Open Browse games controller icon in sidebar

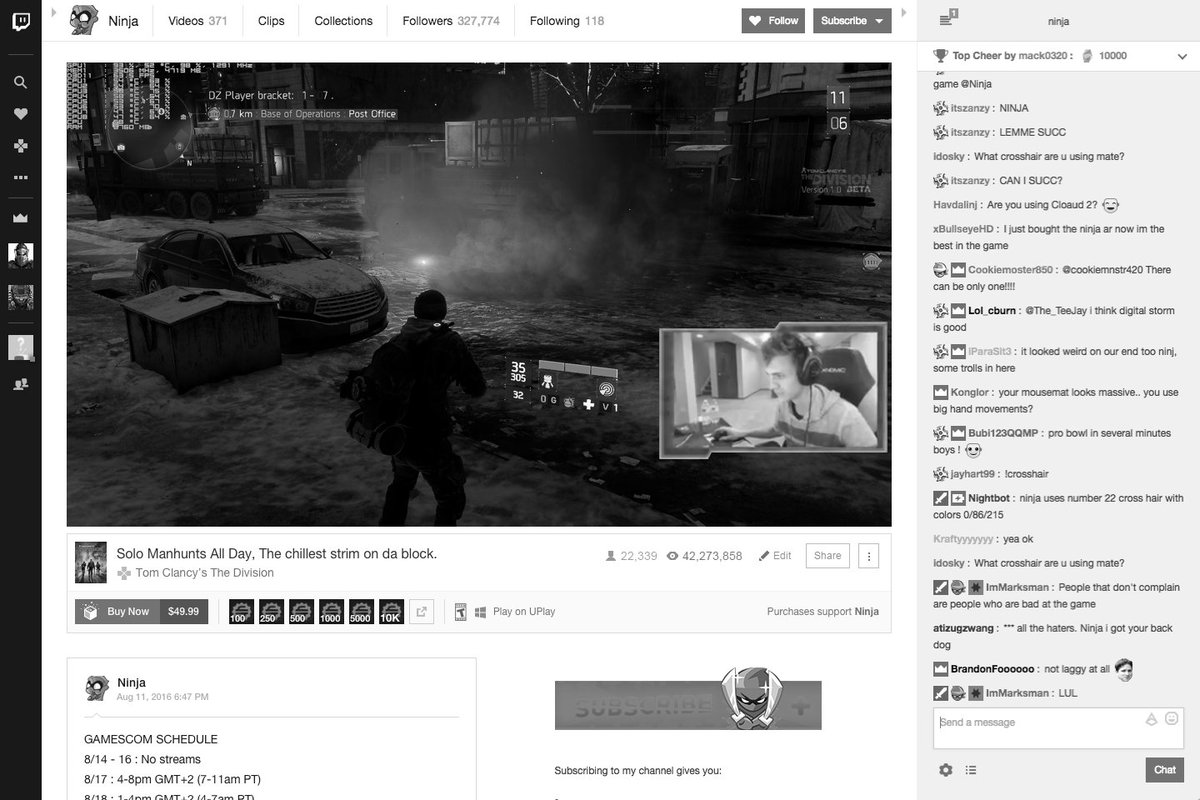(x=20, y=146)
